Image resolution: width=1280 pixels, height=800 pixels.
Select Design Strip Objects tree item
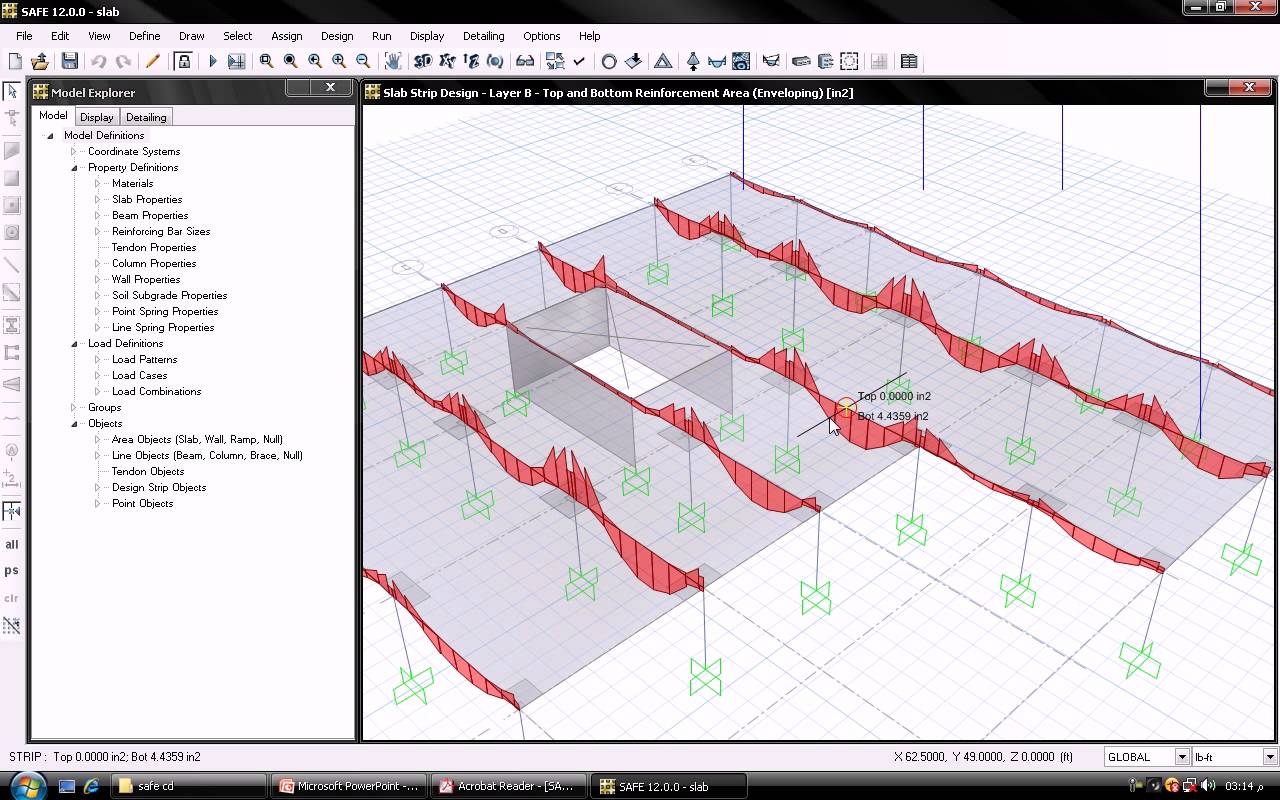[159, 487]
